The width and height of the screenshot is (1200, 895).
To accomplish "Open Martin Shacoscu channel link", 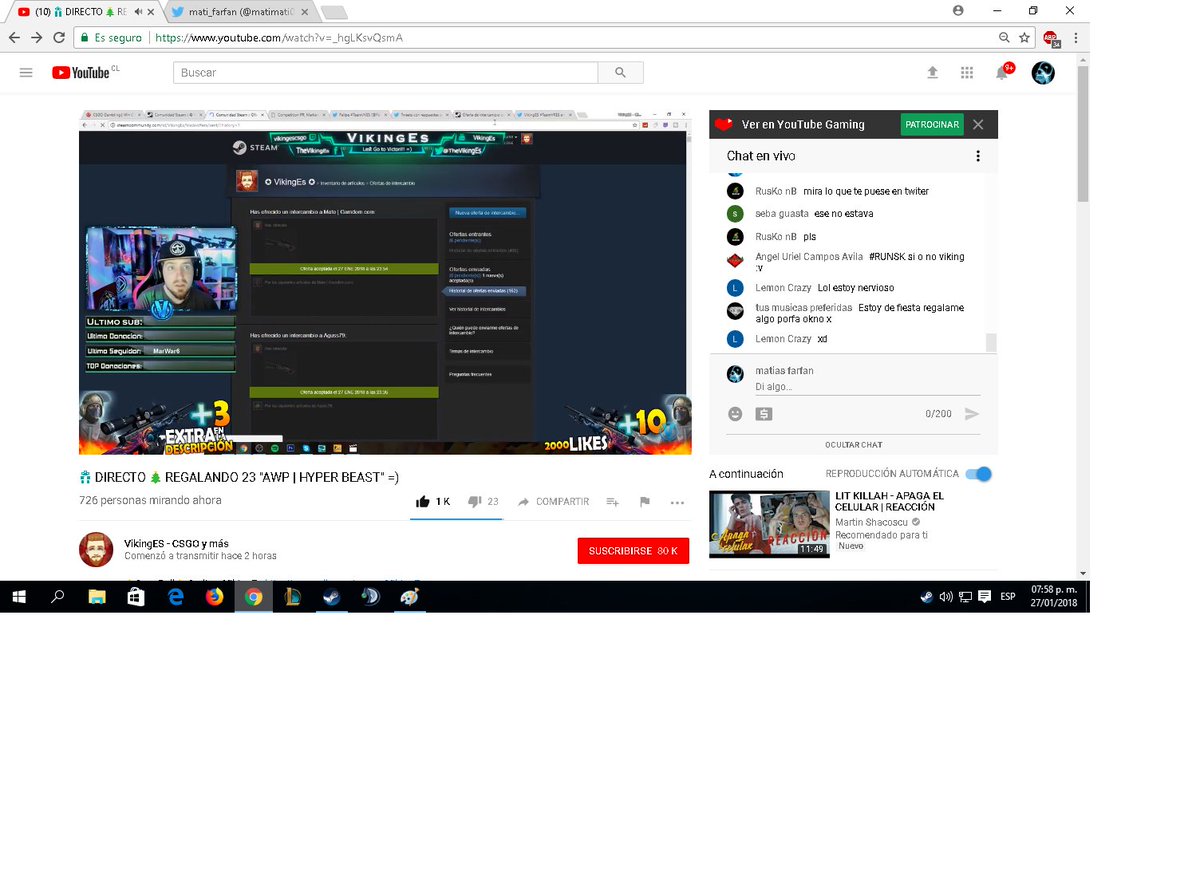I will pyautogui.click(x=872, y=522).
